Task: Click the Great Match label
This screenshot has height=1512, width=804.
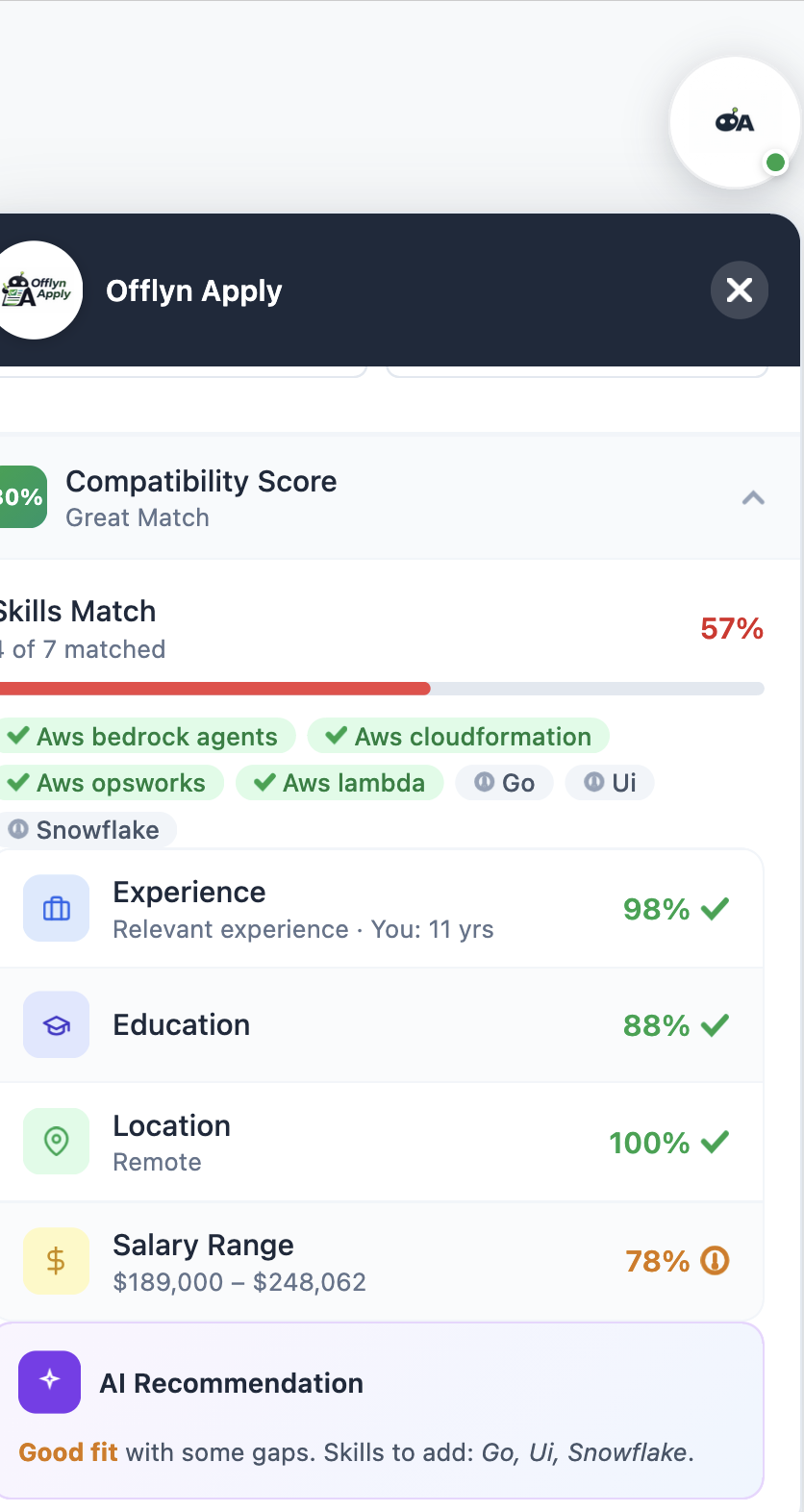Action: 137,517
